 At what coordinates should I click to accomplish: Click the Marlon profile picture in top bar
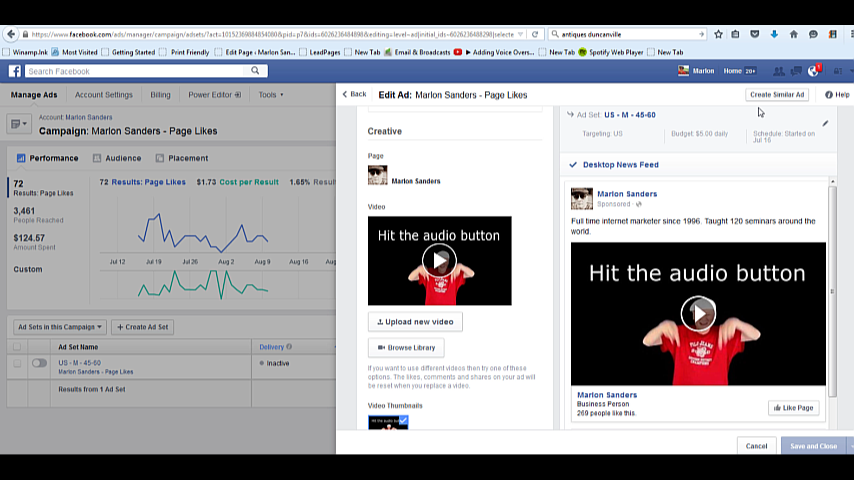click(x=683, y=71)
